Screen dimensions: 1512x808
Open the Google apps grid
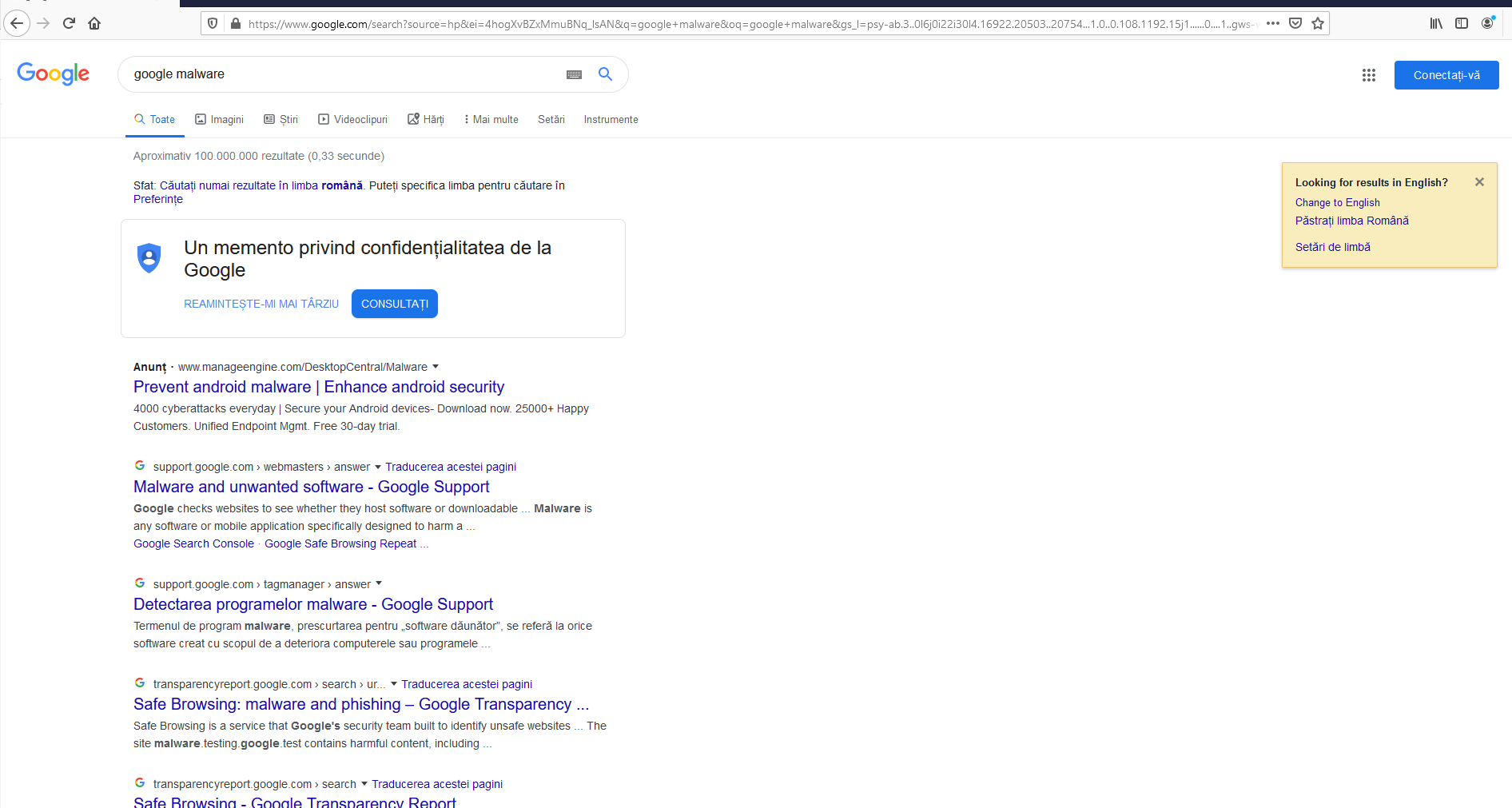[x=1368, y=75]
